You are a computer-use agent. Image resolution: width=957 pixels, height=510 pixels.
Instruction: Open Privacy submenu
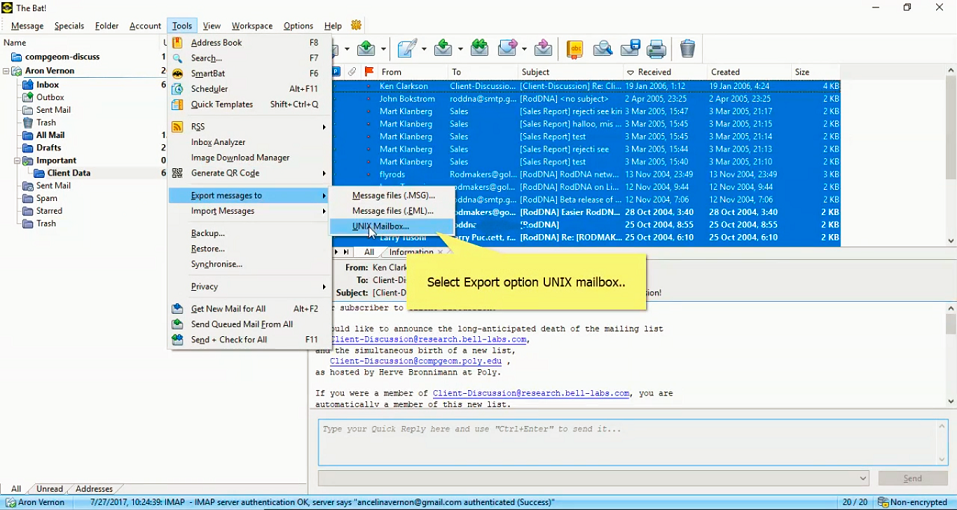click(x=249, y=287)
